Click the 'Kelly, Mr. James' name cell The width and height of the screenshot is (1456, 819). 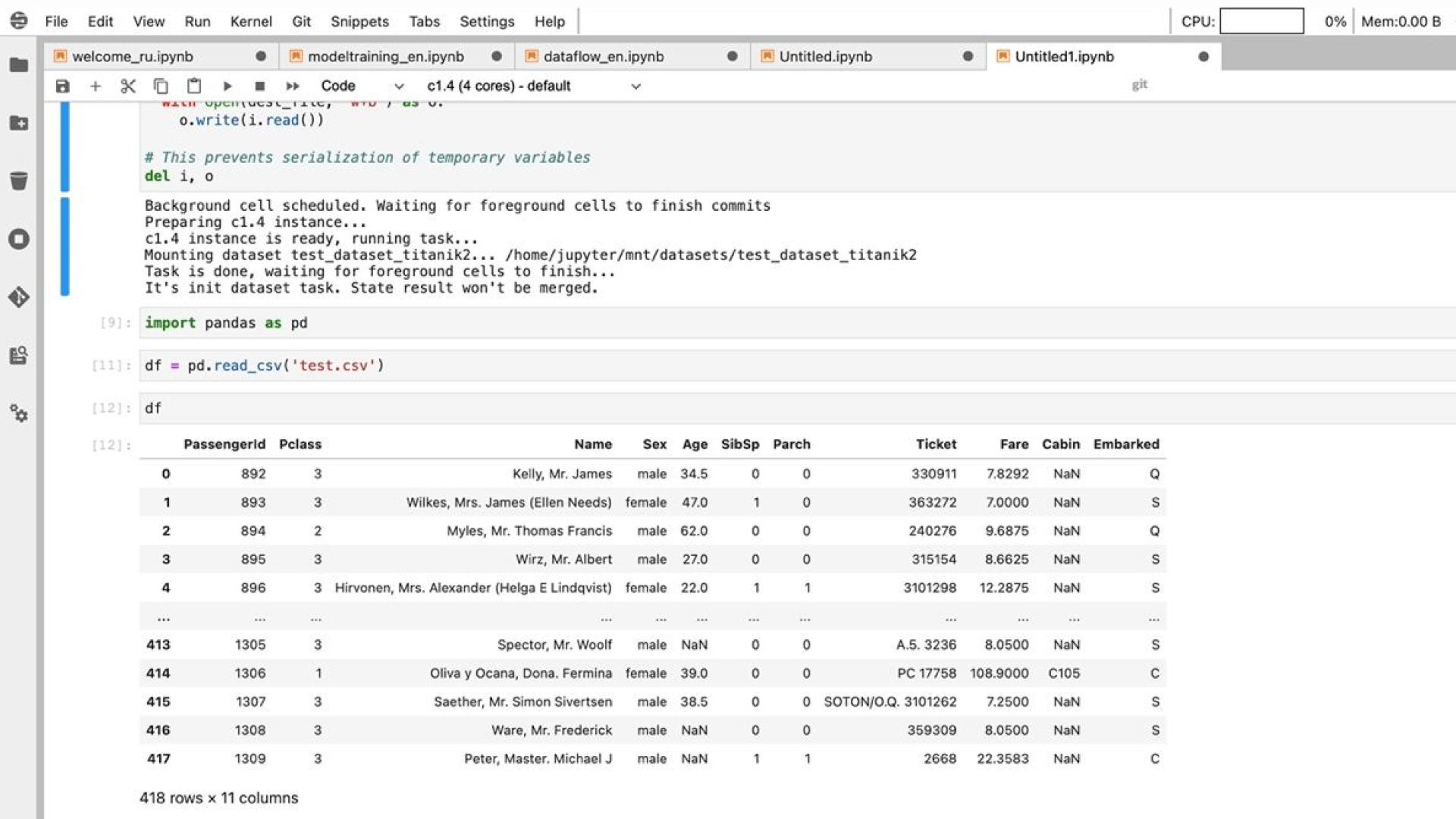point(562,474)
